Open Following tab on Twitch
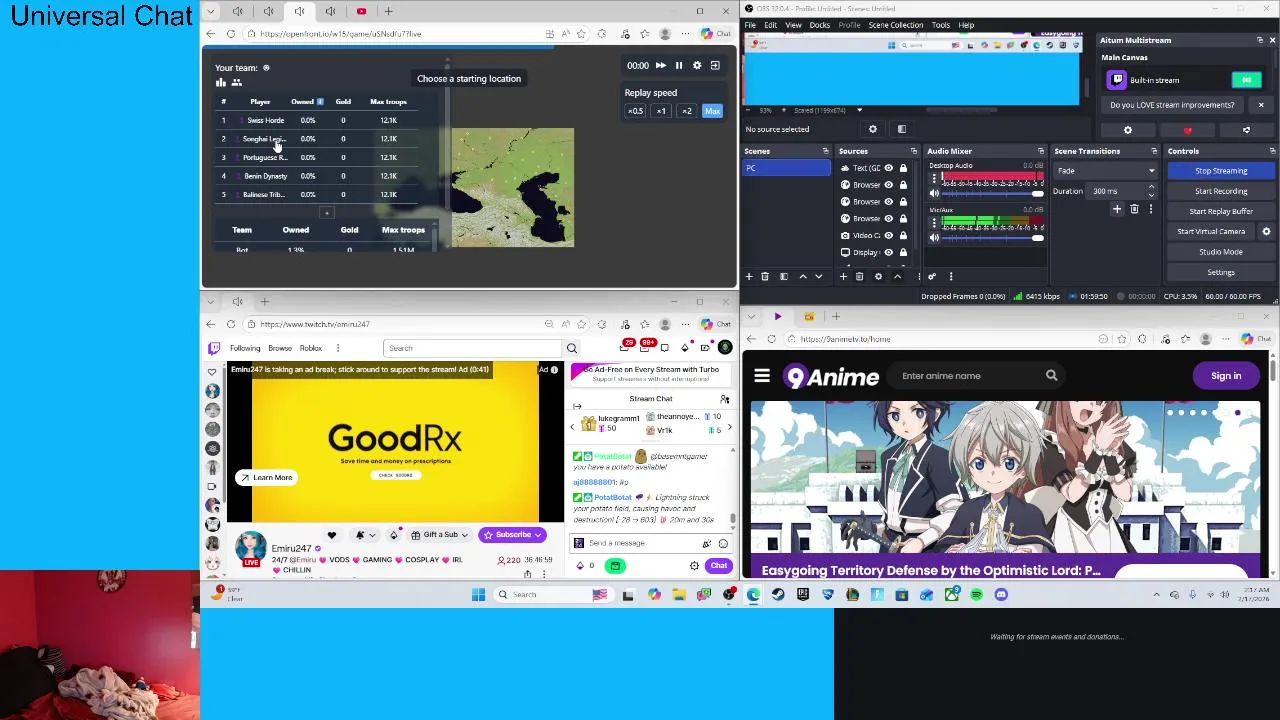 [244, 348]
